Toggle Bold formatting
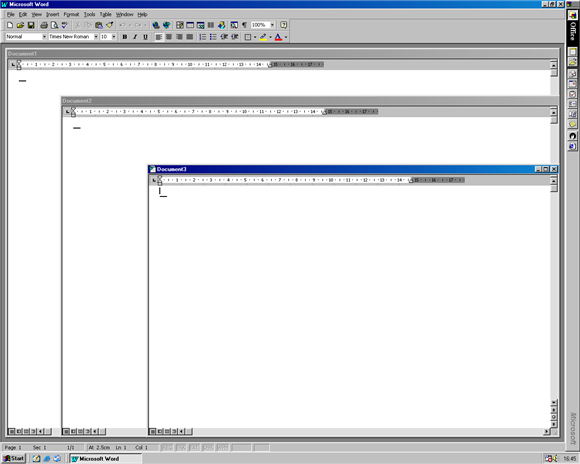 pos(125,37)
